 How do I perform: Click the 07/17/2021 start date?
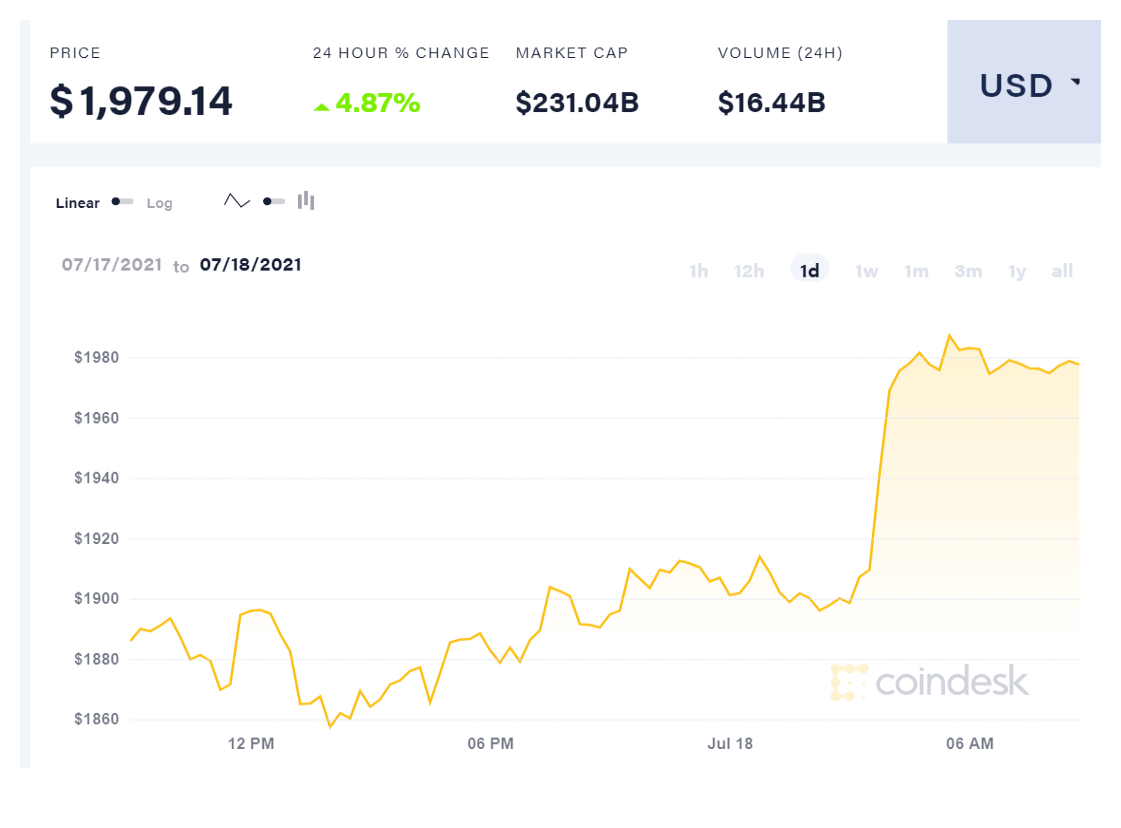tap(112, 265)
